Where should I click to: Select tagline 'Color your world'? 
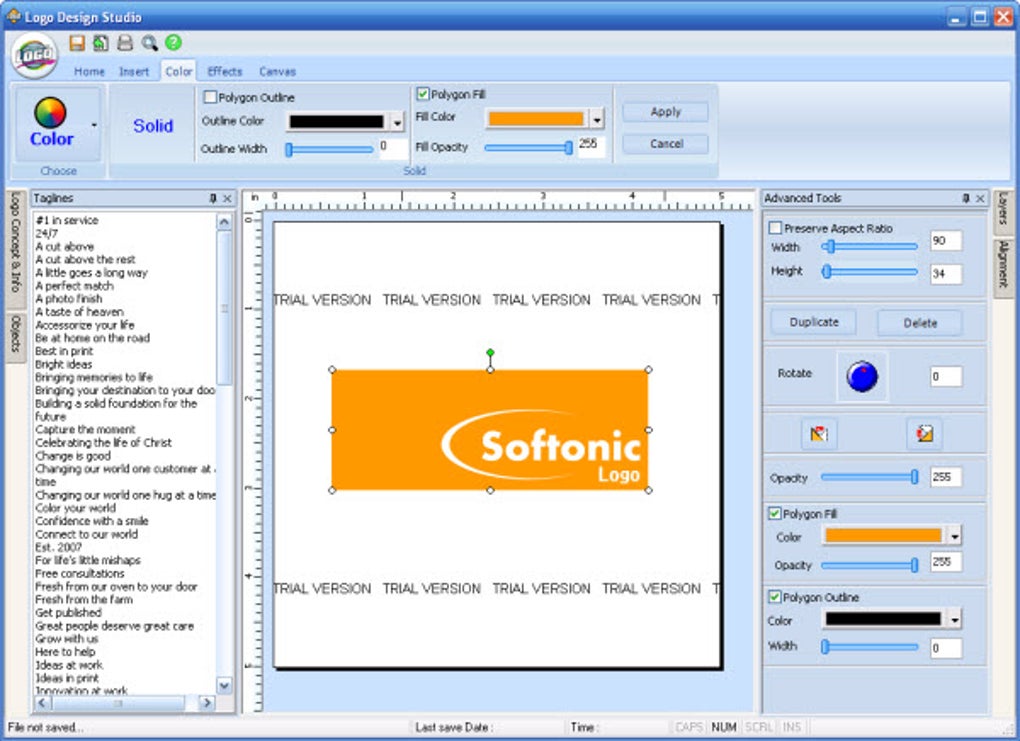coord(75,508)
